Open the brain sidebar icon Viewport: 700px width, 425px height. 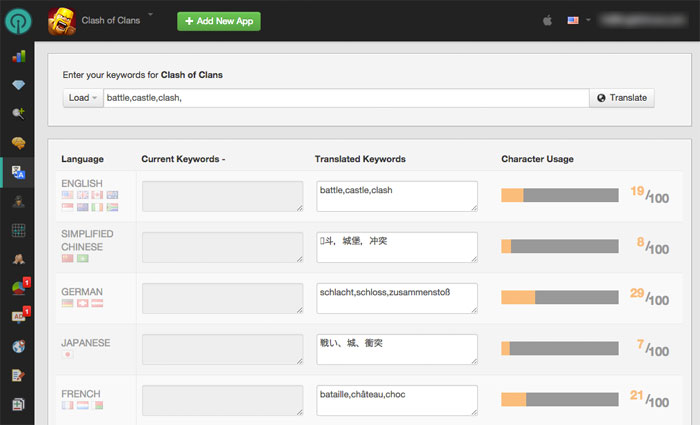(18, 143)
